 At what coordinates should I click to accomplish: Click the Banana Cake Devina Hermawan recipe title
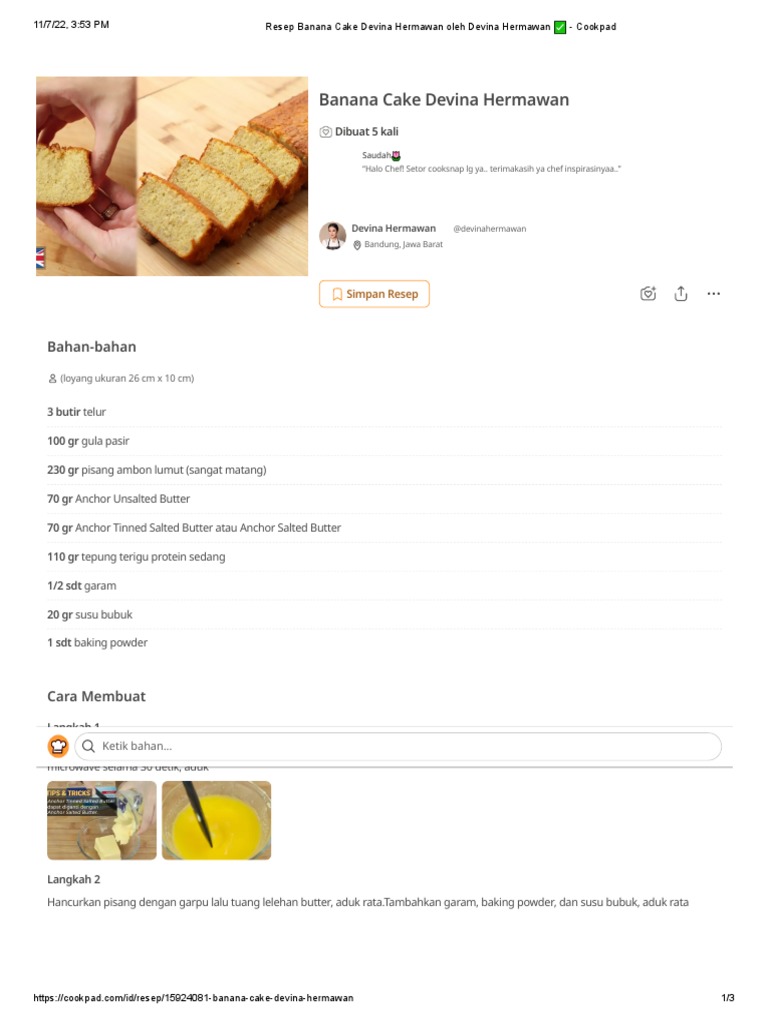444,100
